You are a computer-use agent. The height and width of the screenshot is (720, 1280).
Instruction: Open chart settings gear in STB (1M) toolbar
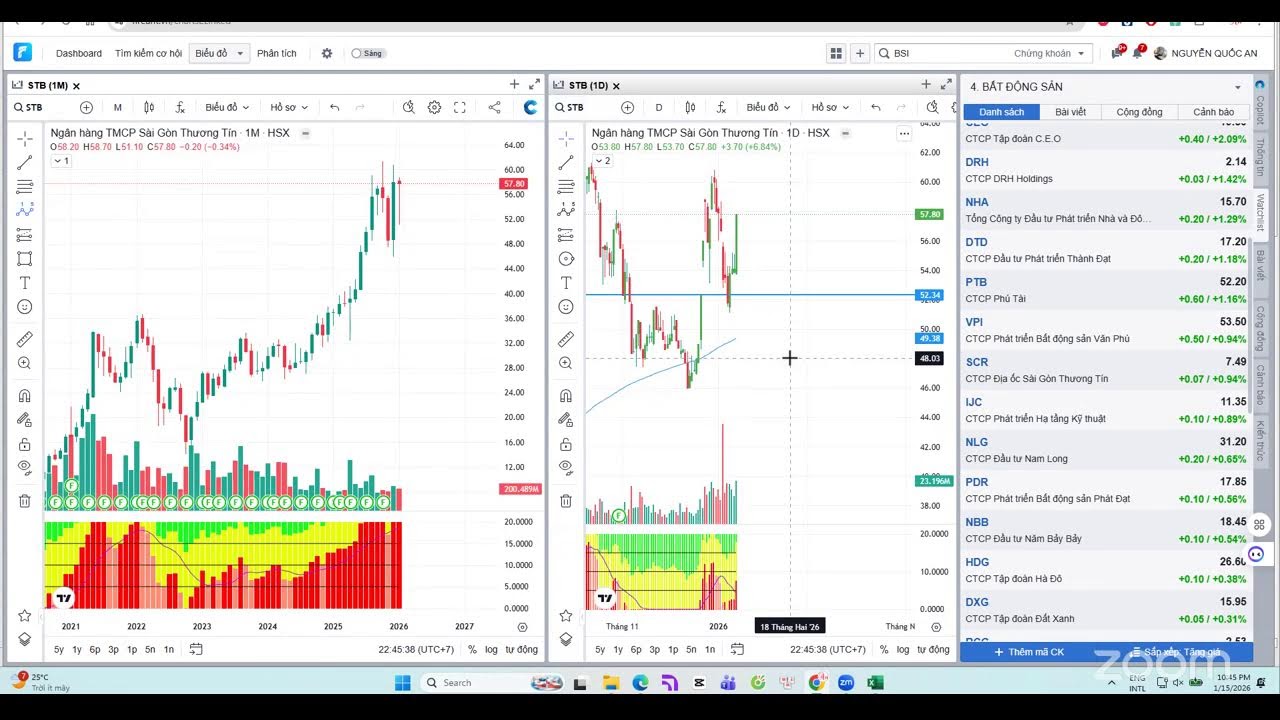[434, 107]
